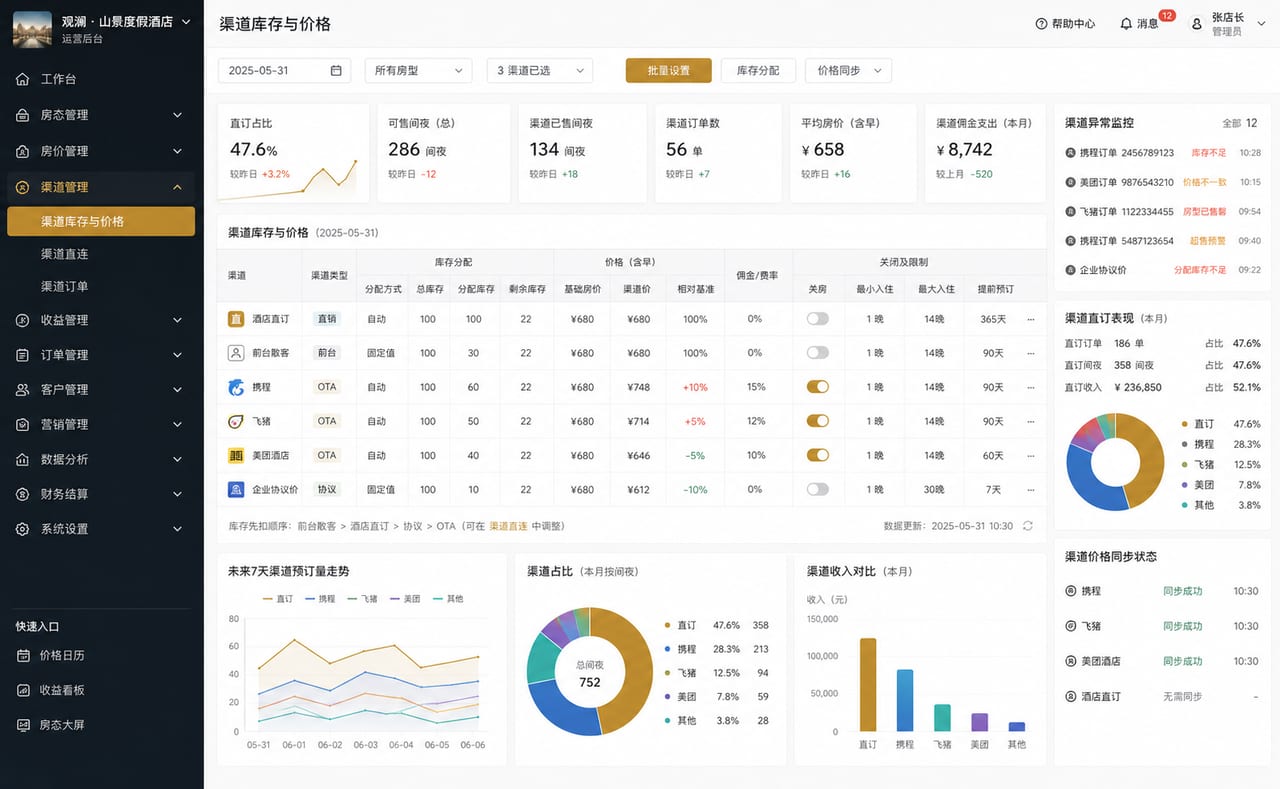The width and height of the screenshot is (1280, 789).
Task: Expand the 收益管理 menu chevron
Action: tap(177, 320)
